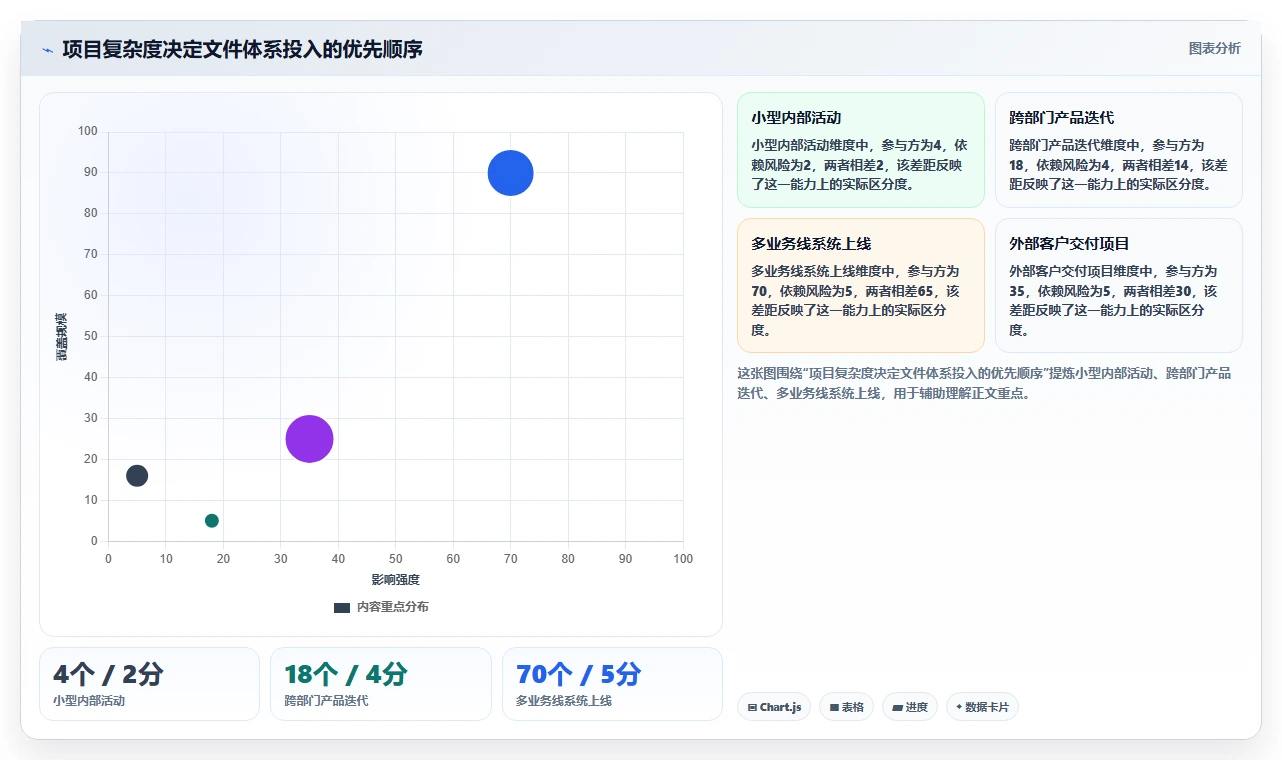Click the 18个 / 4分 stat card
Screen dimensions: 1282x760
[x=381, y=684]
